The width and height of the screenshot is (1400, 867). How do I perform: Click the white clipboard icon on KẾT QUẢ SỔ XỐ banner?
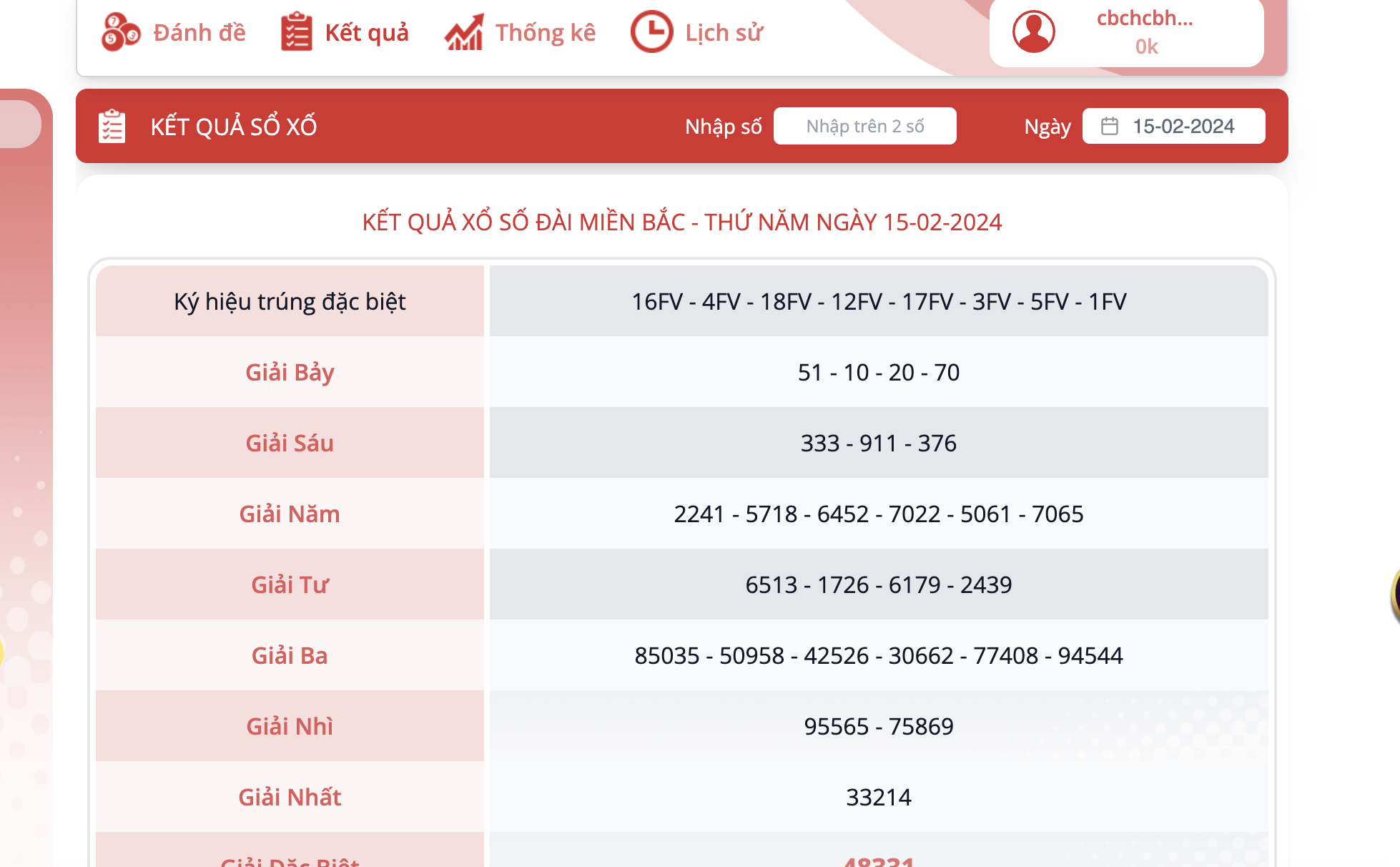[111, 126]
